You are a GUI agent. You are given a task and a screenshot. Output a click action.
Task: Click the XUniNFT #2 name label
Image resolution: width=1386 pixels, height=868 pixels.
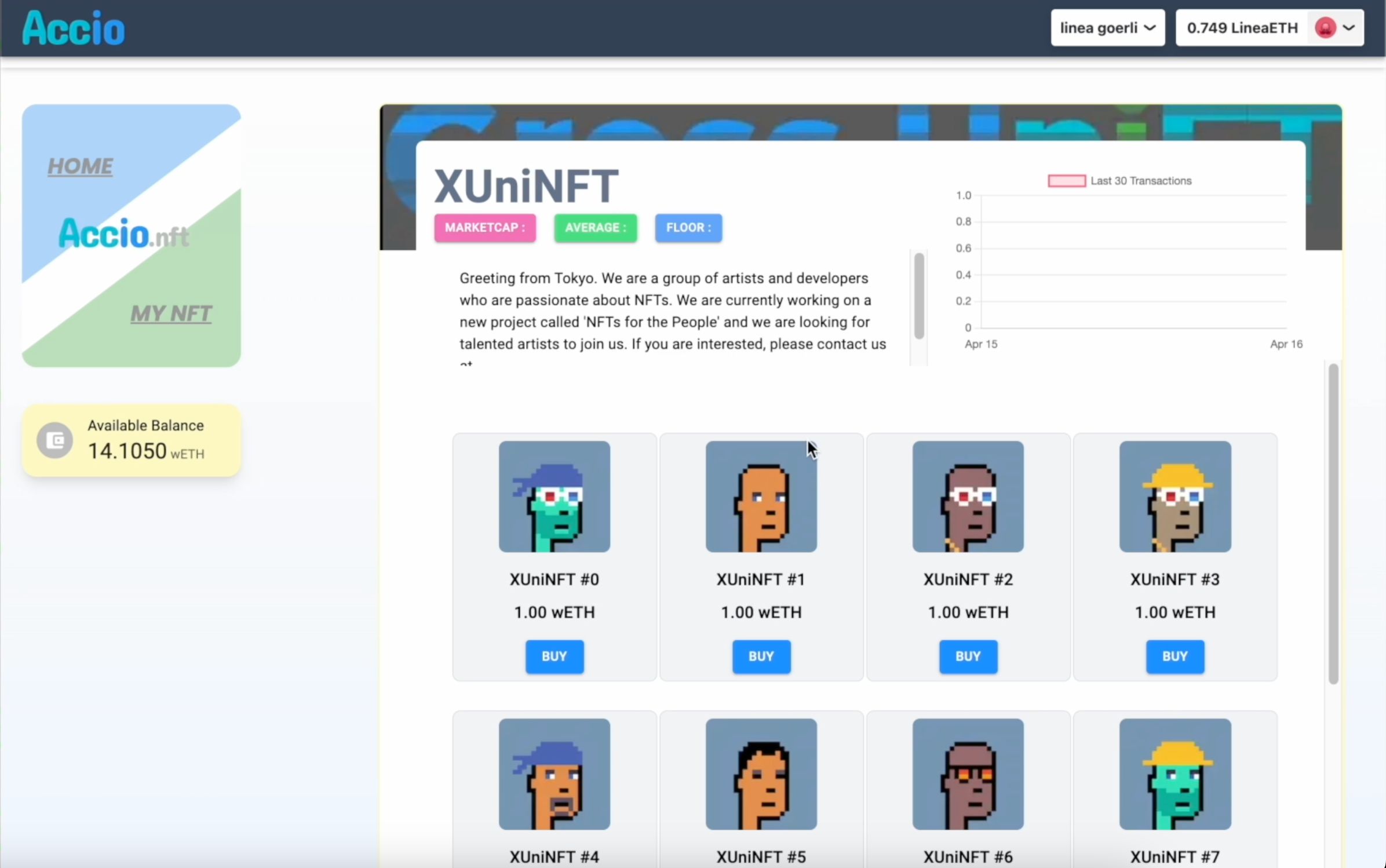pyautogui.click(x=968, y=579)
